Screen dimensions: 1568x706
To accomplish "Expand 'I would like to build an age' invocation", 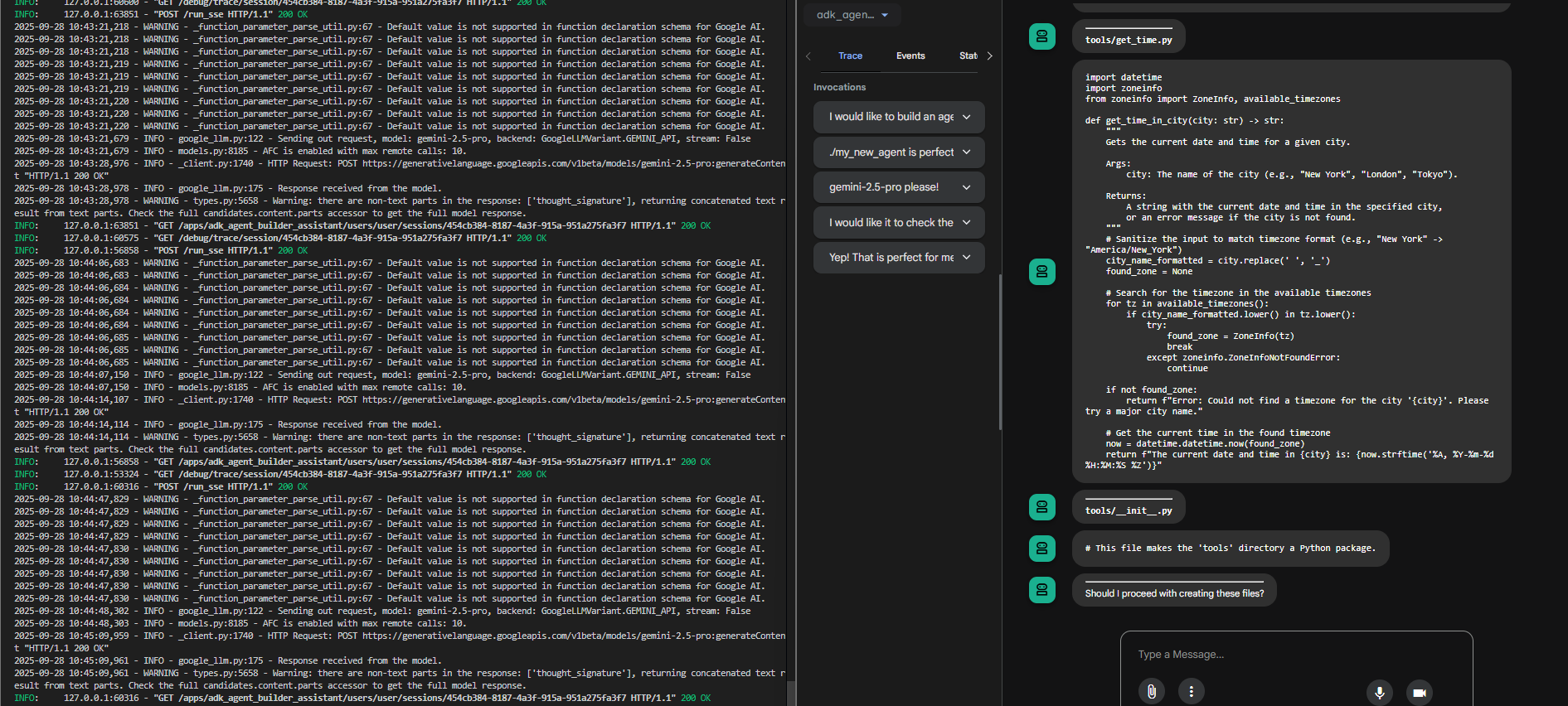I will (899, 117).
